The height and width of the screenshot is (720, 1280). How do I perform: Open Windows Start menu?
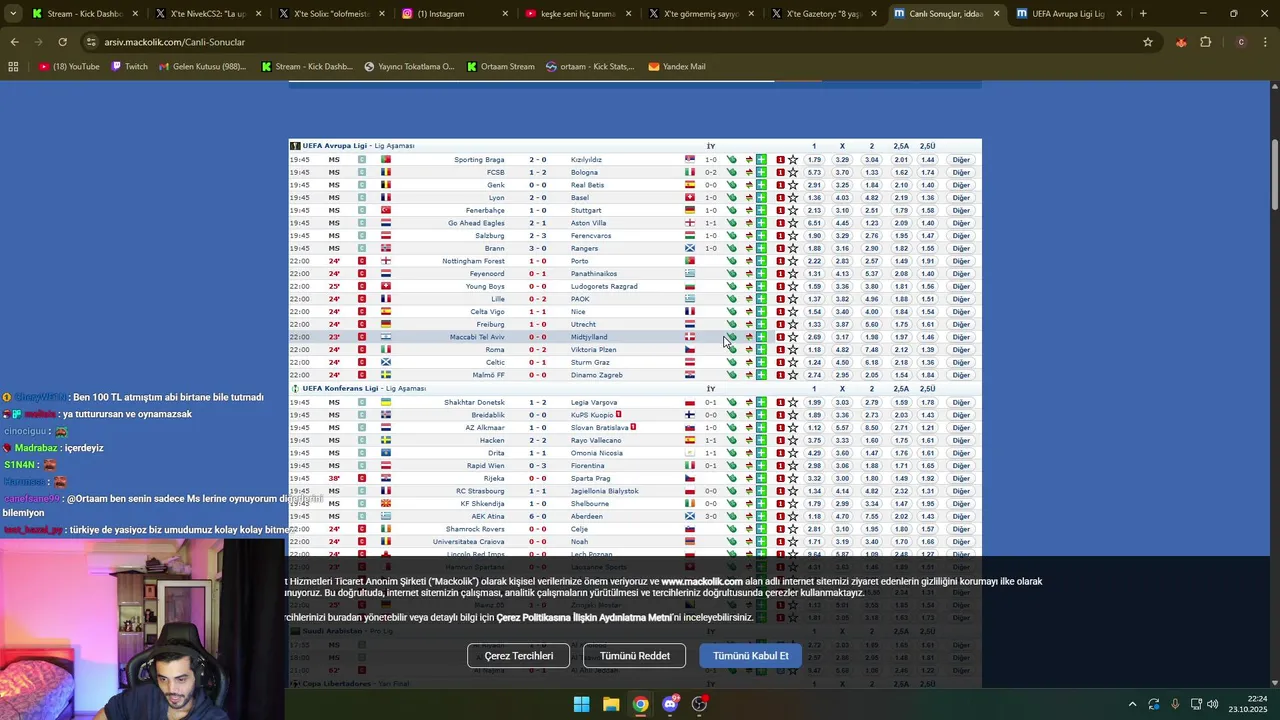click(581, 704)
